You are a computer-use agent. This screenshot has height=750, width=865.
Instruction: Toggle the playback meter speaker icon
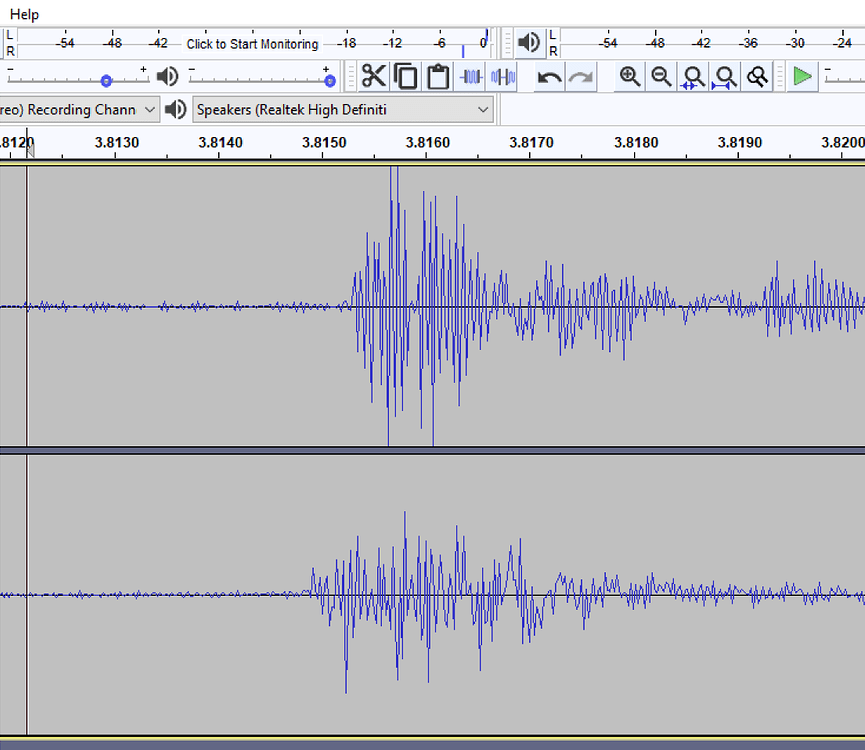point(529,42)
